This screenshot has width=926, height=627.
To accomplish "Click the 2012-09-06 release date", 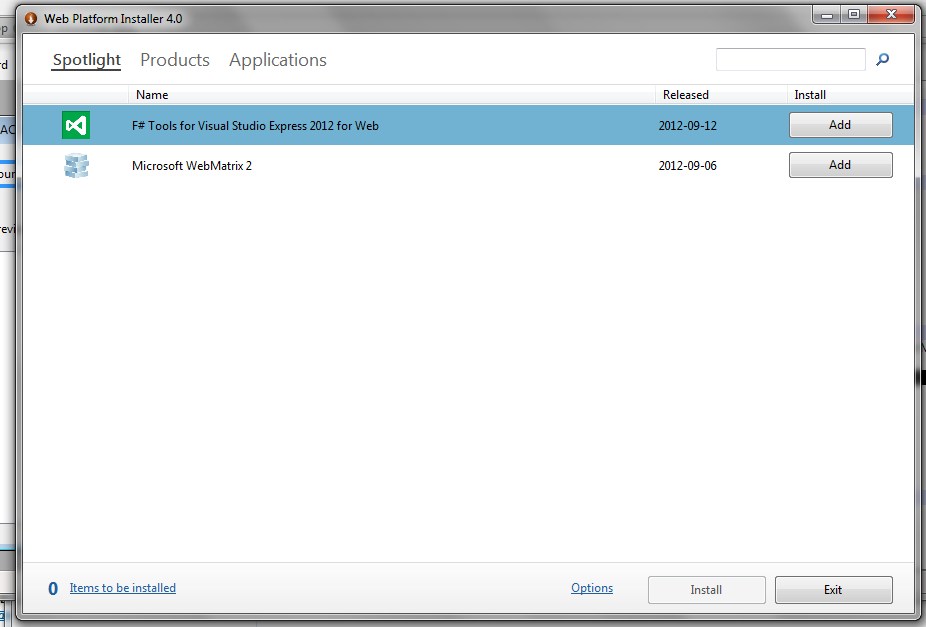I will point(687,166).
